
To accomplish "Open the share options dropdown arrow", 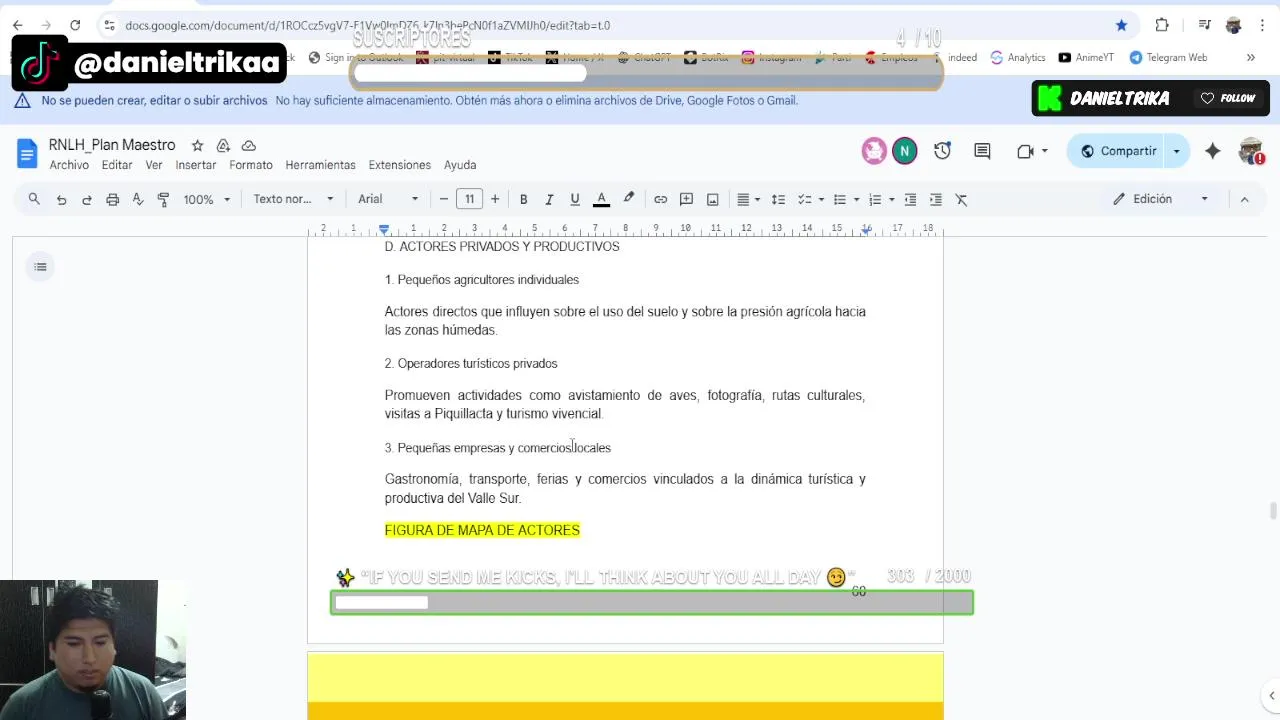I will point(1177,151).
